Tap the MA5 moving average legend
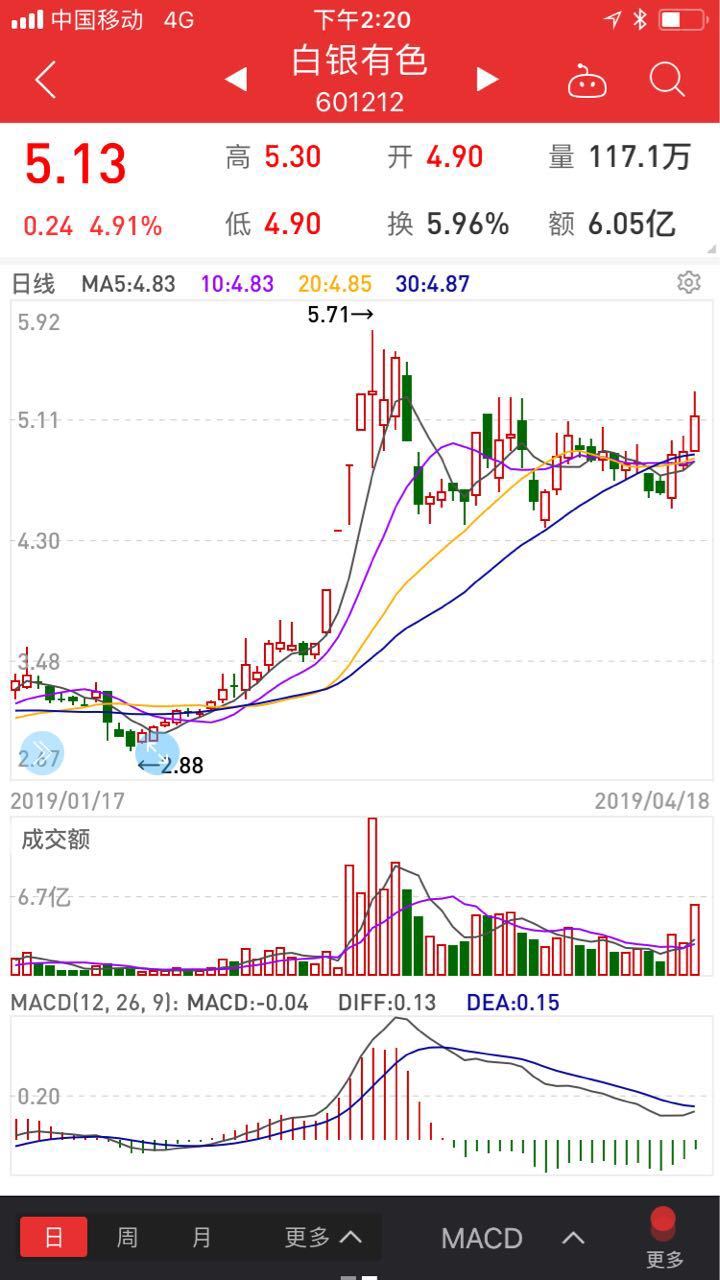720x1280 pixels. 128,284
